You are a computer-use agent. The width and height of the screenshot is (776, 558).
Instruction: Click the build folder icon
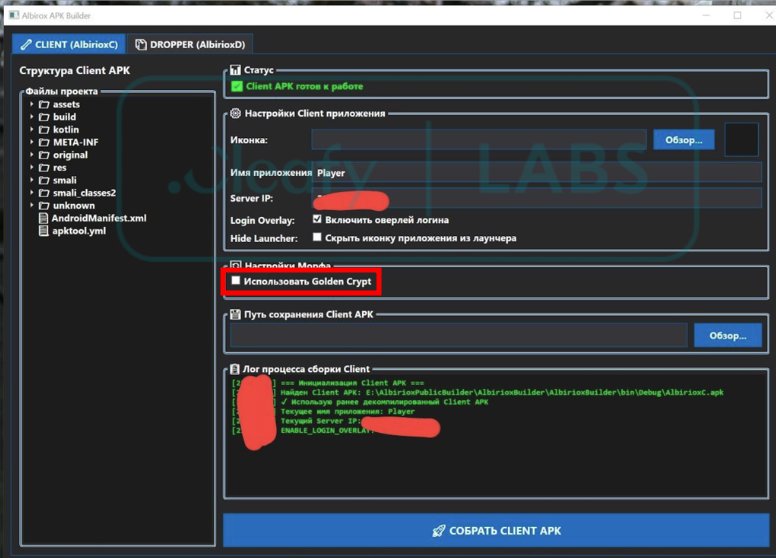(44, 117)
